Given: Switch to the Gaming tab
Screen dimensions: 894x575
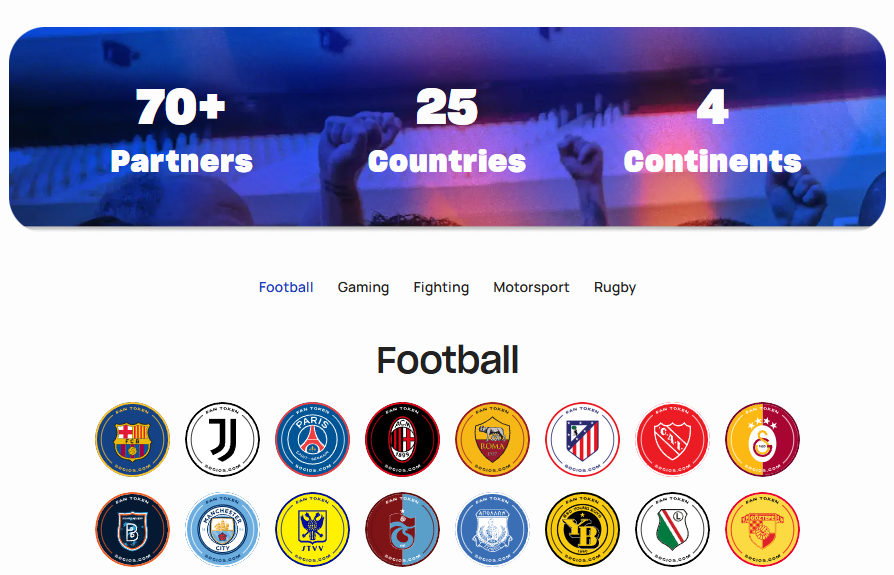Looking at the screenshot, I should click(363, 287).
